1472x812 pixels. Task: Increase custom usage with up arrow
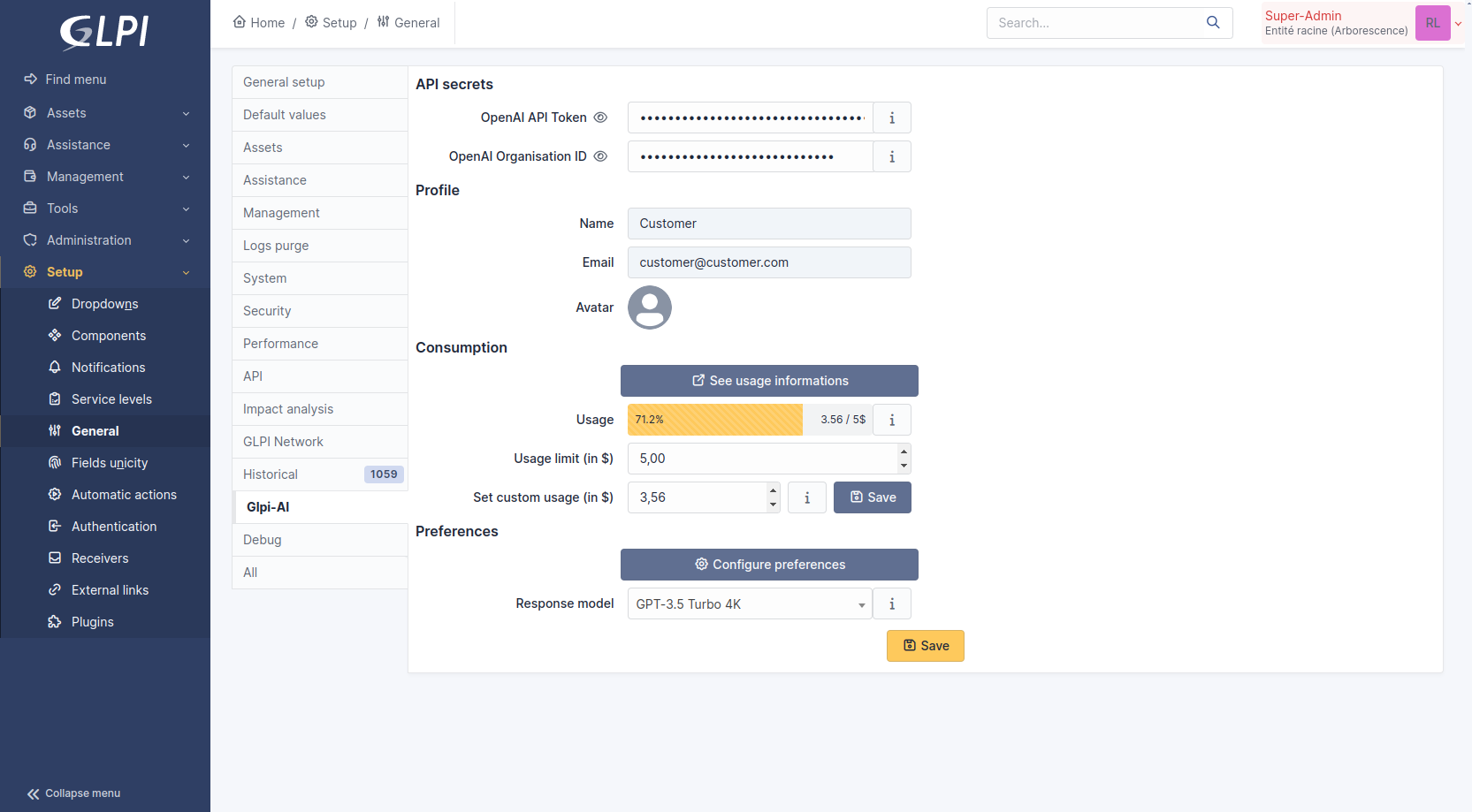click(x=774, y=490)
